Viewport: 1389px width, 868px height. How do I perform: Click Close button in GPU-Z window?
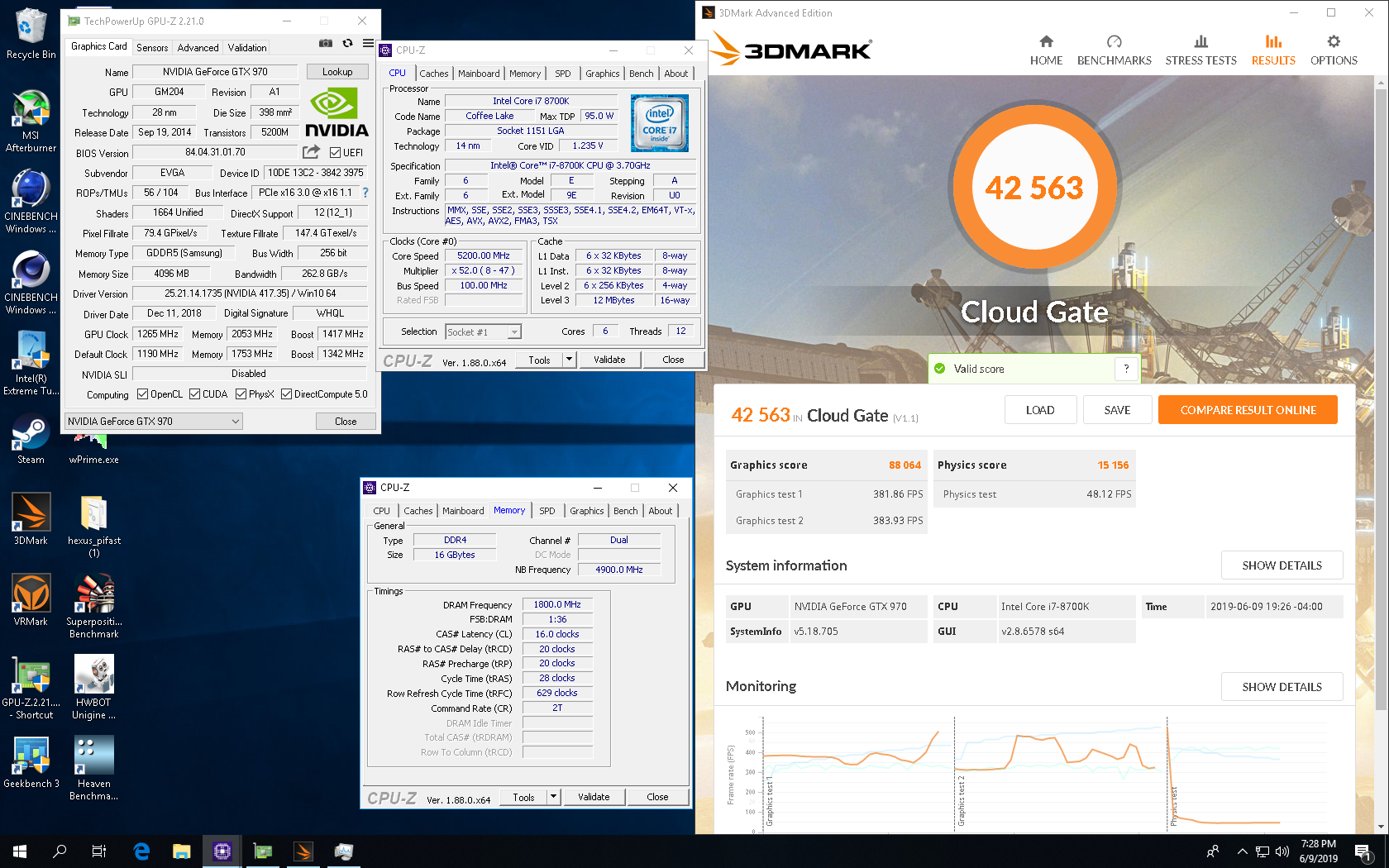tap(346, 422)
